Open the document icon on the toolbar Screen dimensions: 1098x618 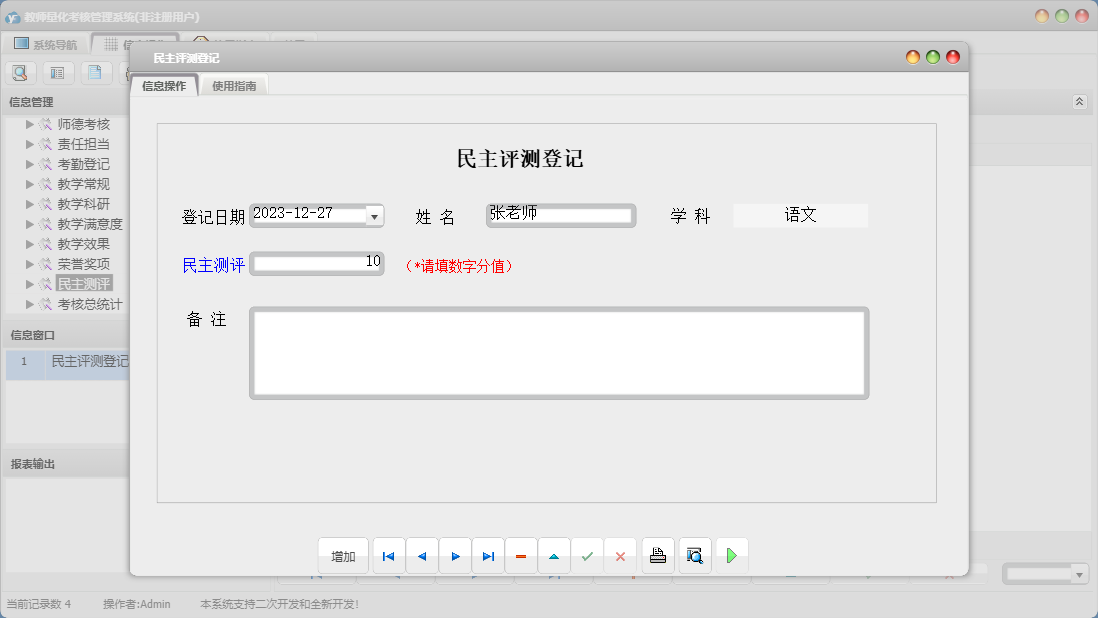pyautogui.click(x=94, y=72)
